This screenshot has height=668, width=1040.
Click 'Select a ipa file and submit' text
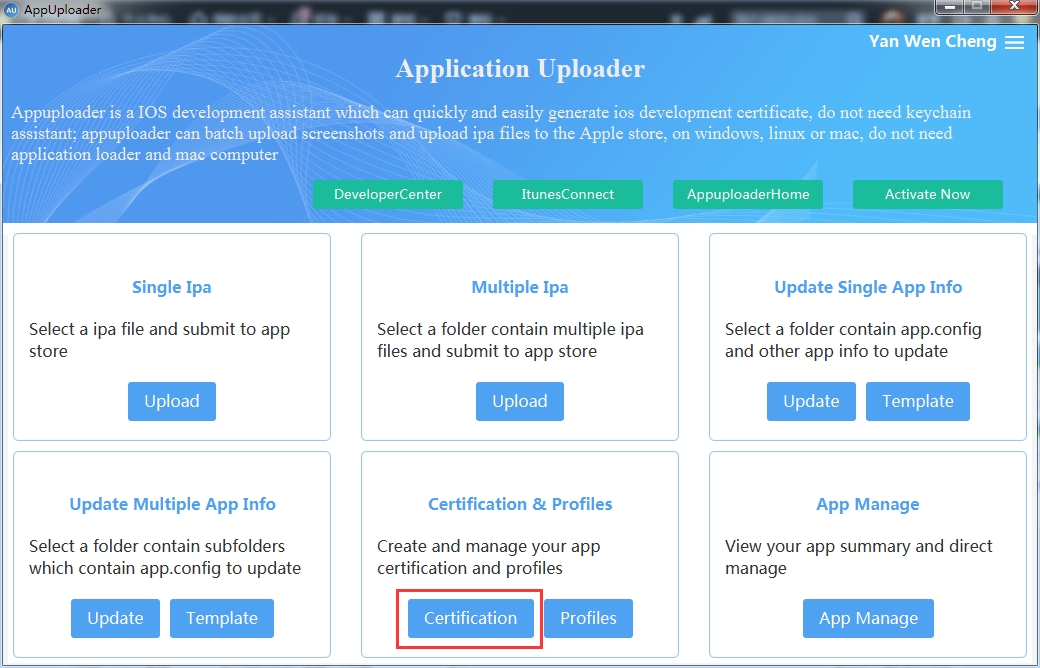159,340
